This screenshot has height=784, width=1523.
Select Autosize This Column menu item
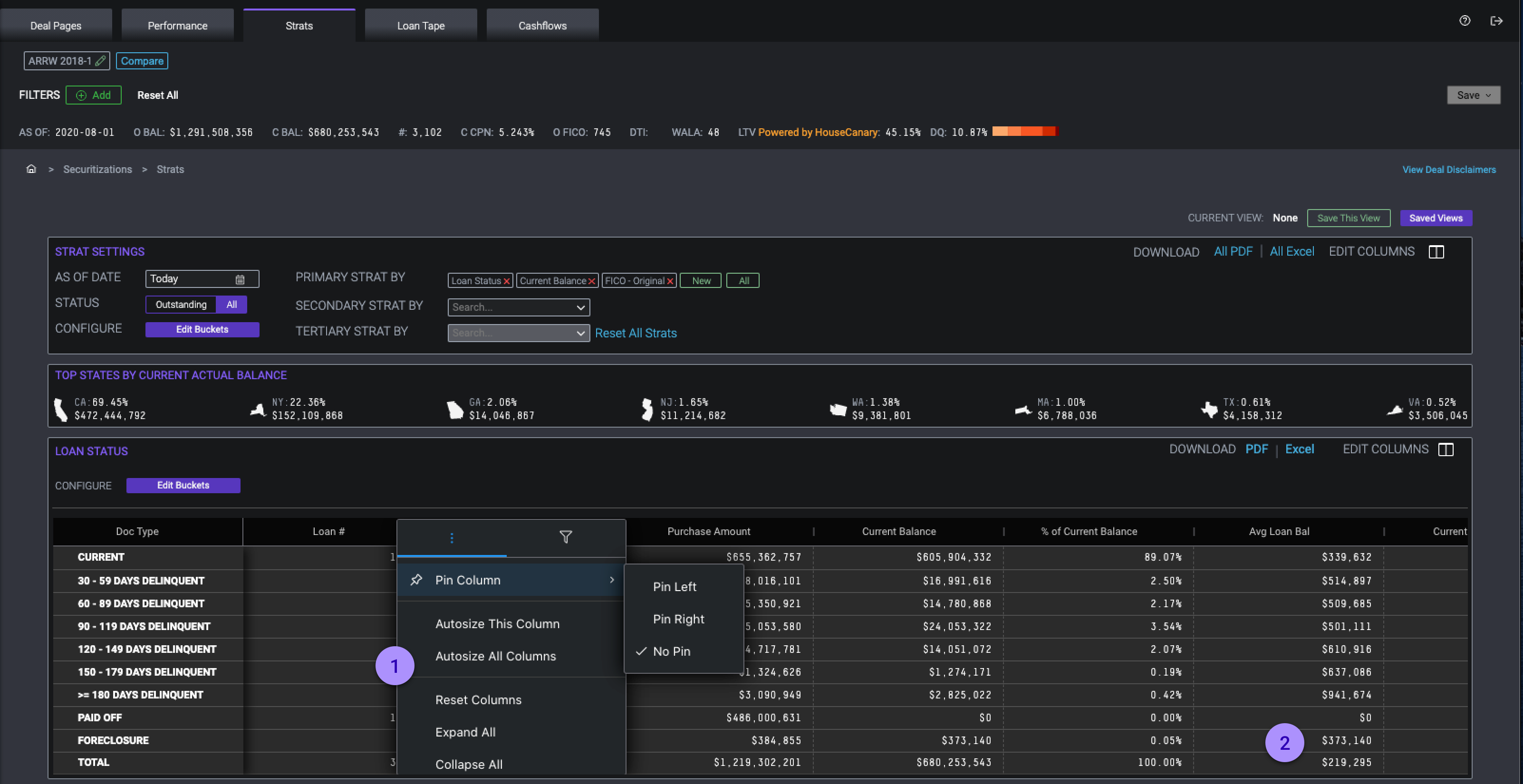(497, 623)
